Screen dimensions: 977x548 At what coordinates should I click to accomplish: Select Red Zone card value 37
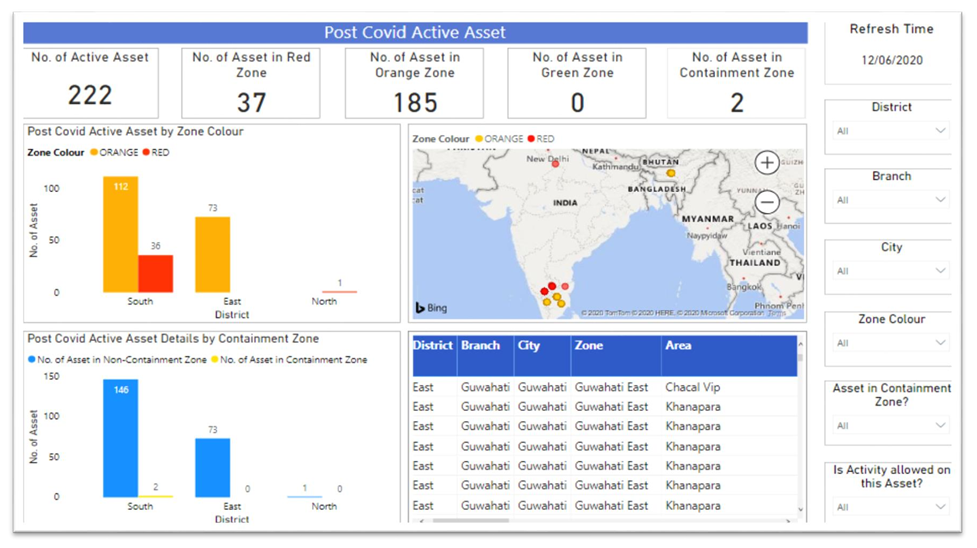click(x=251, y=103)
